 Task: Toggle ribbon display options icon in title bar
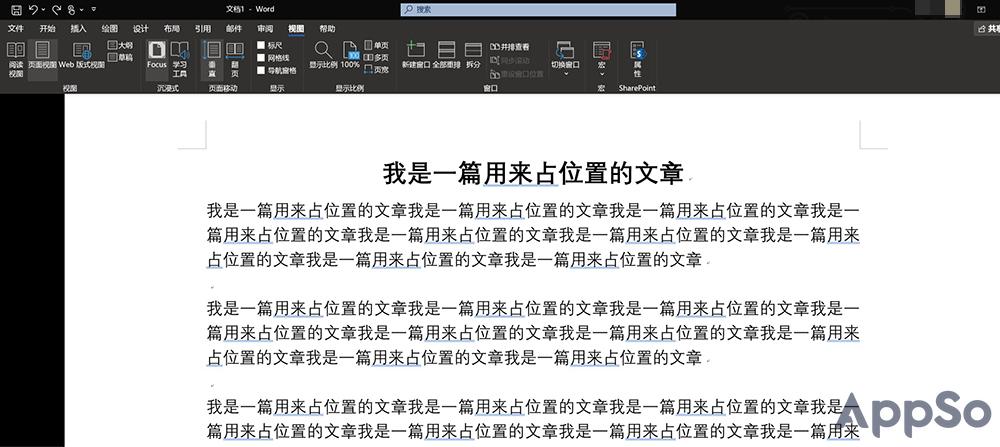(982, 10)
